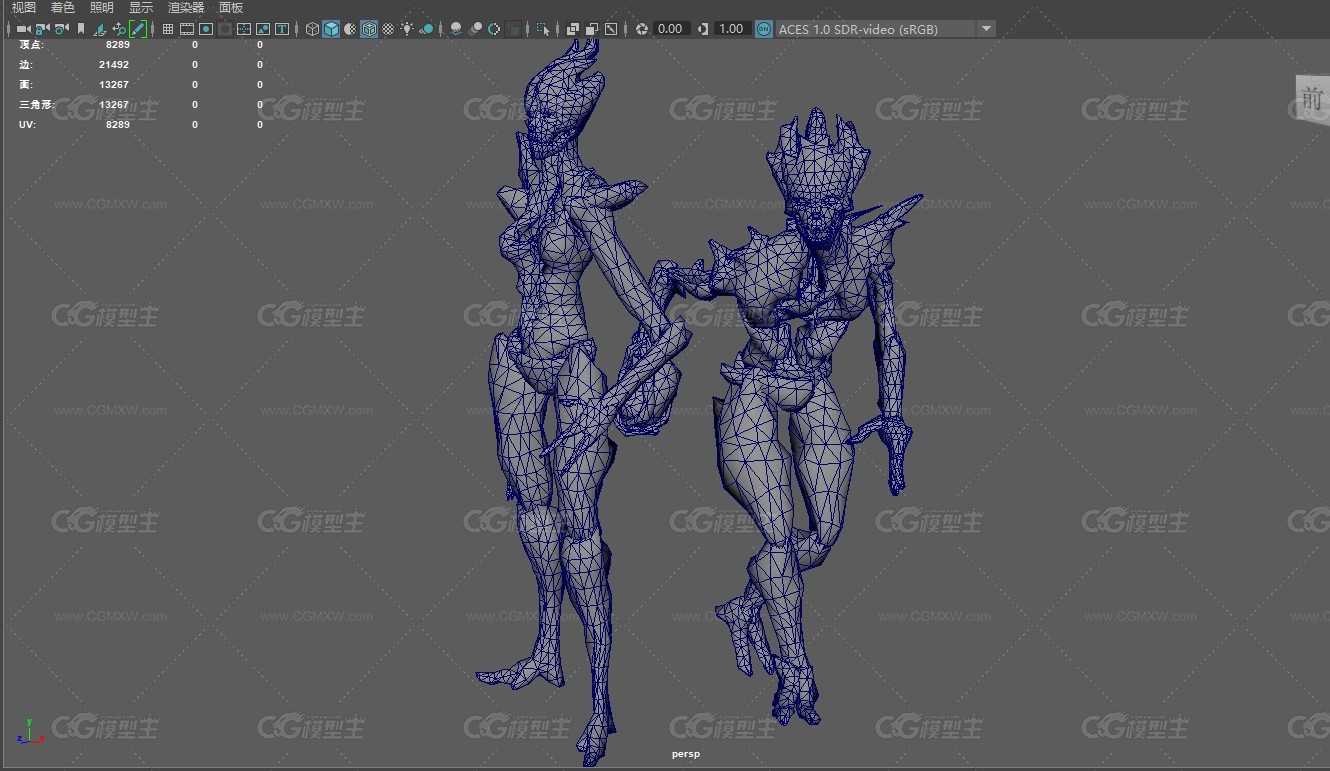The width and height of the screenshot is (1330, 771).
Task: Toggle the viewport Grid display
Action: 168,29
